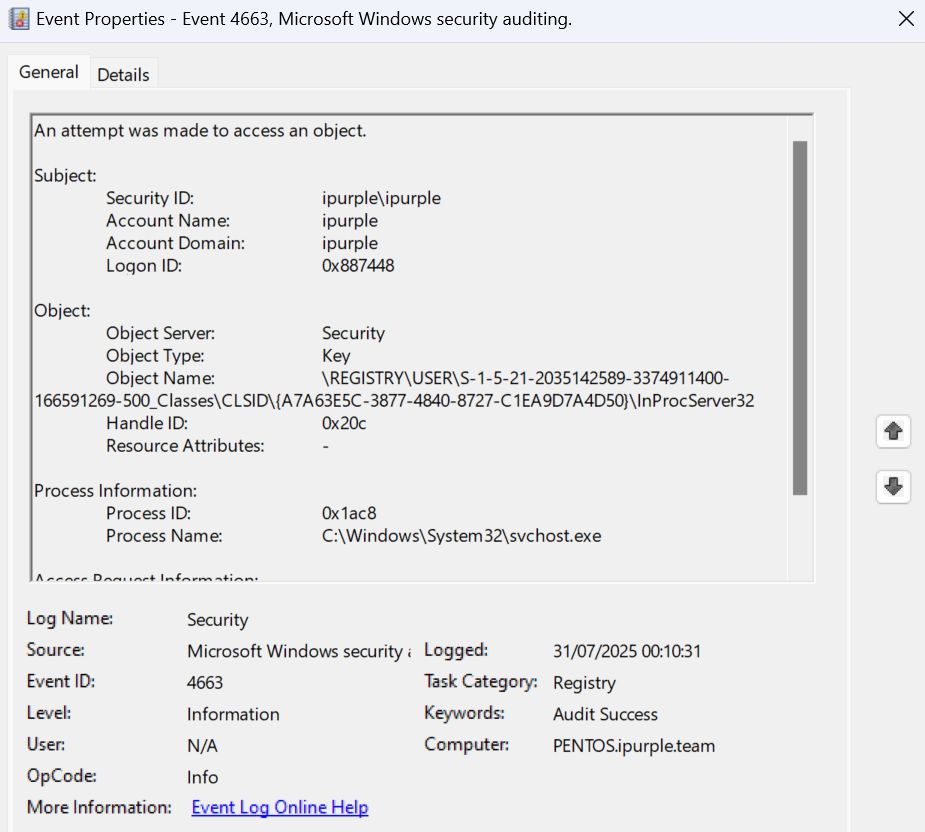Select the General tab
Screen dimensions: 925x832
tap(48, 72)
